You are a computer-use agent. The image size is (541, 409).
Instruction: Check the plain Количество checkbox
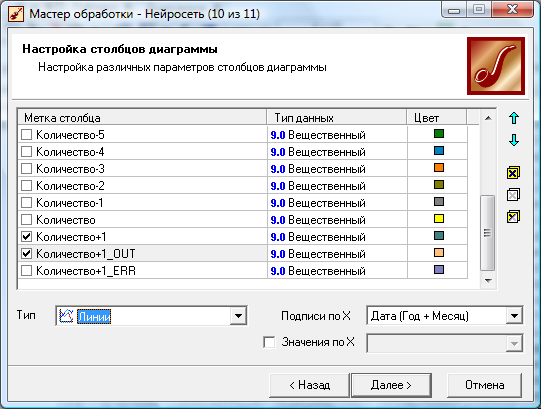pos(27,220)
